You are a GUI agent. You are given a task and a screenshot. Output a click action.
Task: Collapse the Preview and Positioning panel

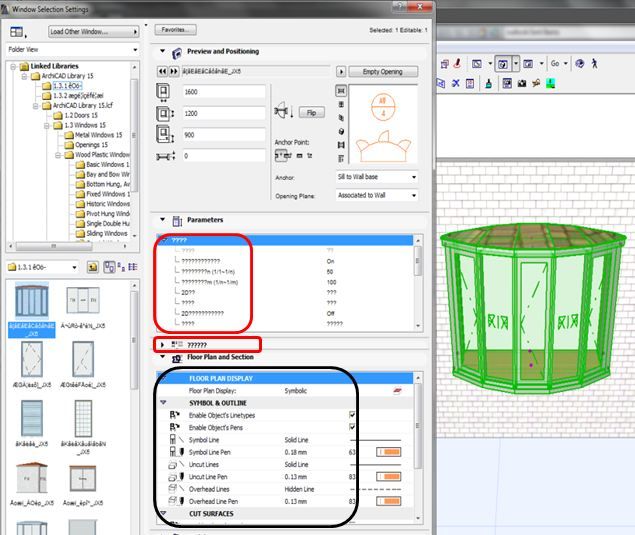pos(162,51)
